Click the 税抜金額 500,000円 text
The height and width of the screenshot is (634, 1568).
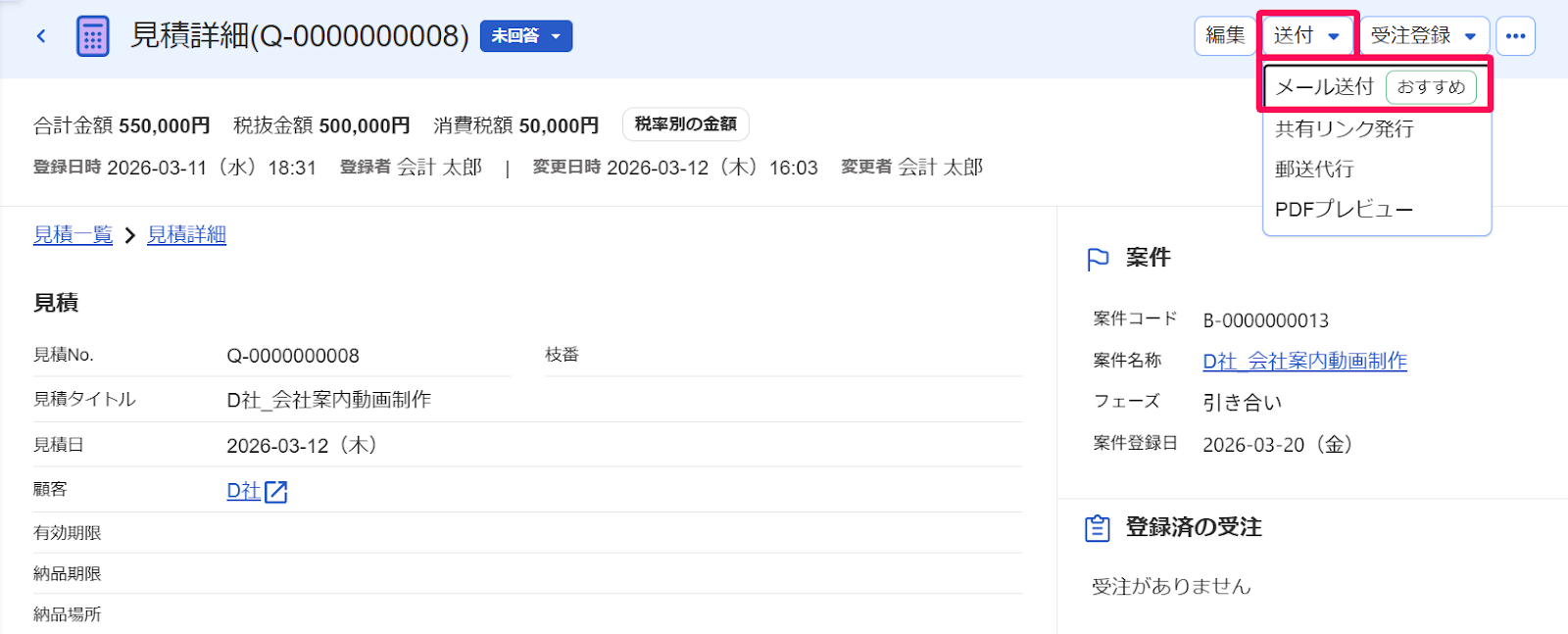321,125
